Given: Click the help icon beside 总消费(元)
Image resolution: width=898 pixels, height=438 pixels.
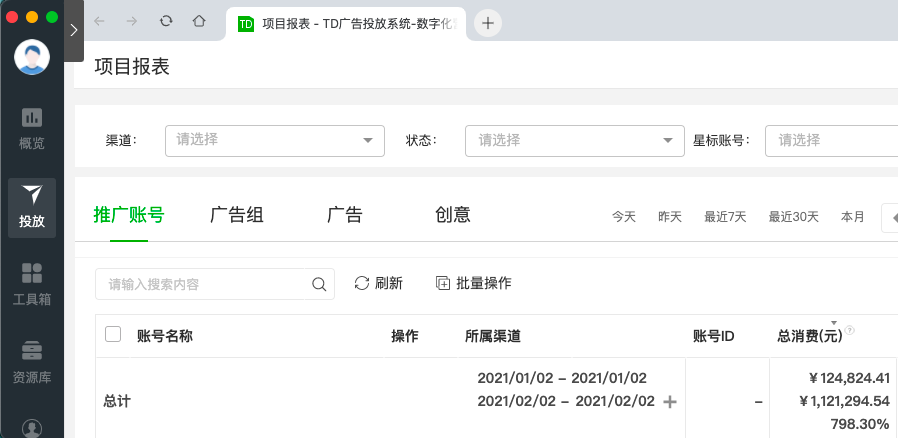Looking at the screenshot, I should coord(850,330).
